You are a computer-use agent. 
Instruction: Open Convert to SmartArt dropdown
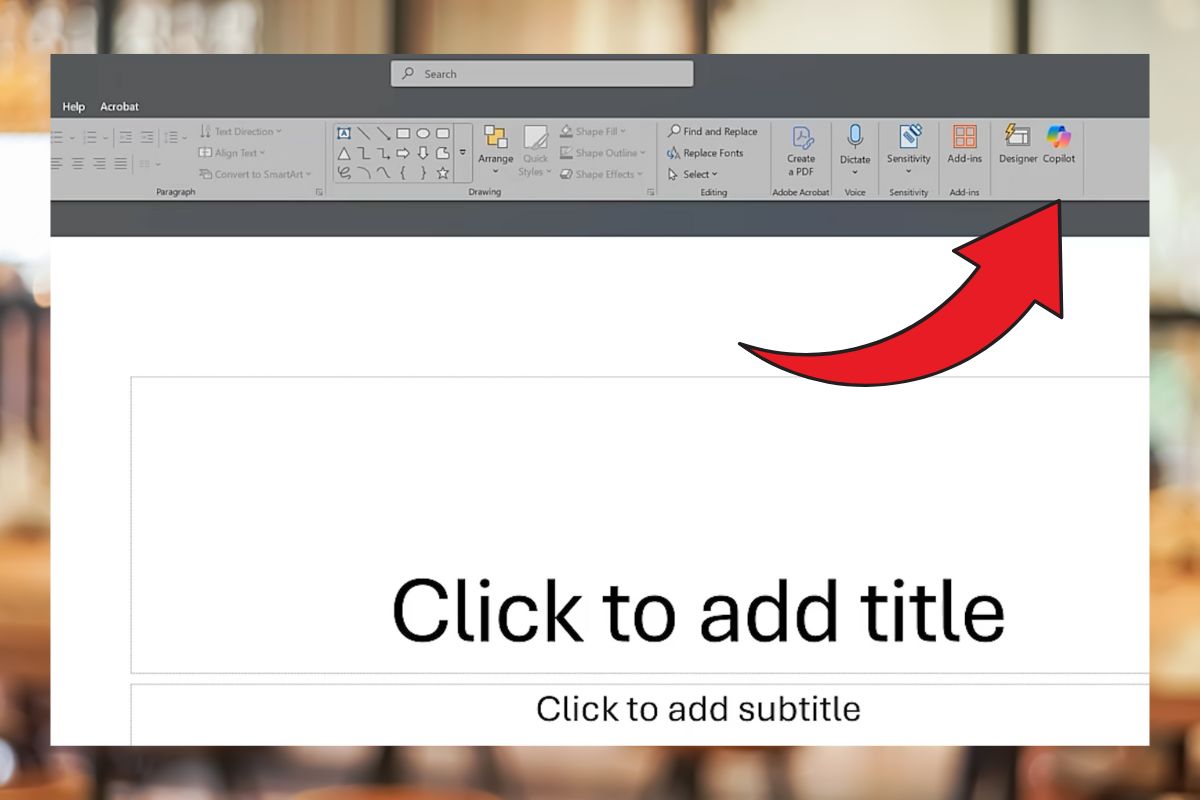point(255,174)
